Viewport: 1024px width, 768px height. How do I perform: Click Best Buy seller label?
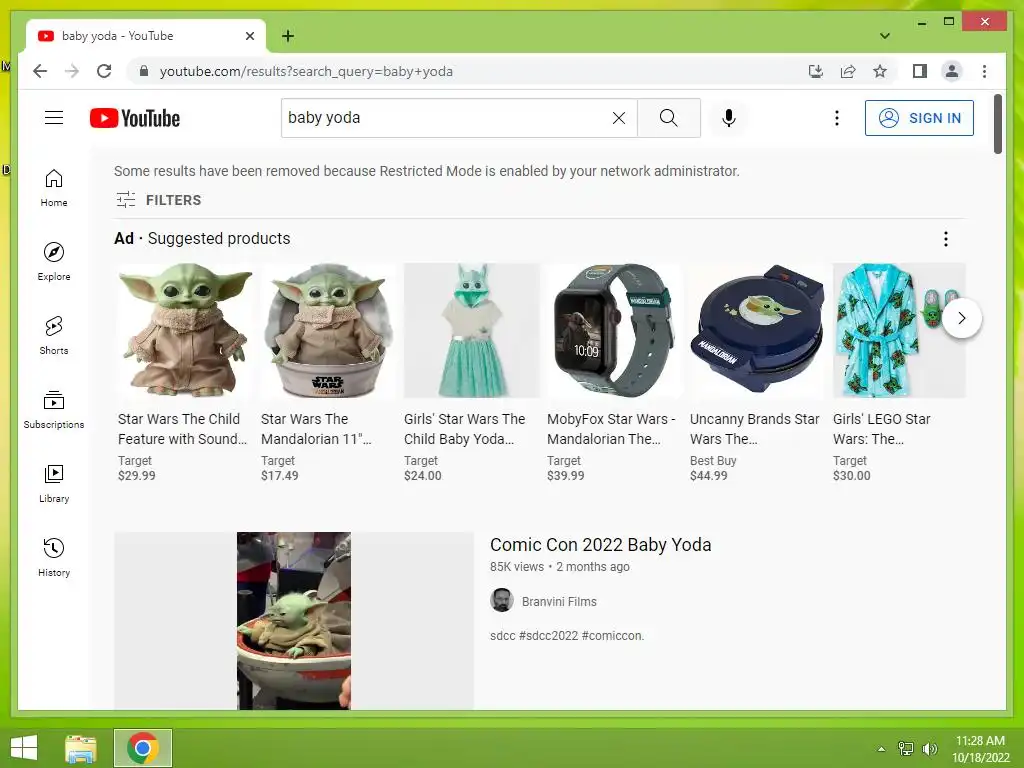coord(713,460)
